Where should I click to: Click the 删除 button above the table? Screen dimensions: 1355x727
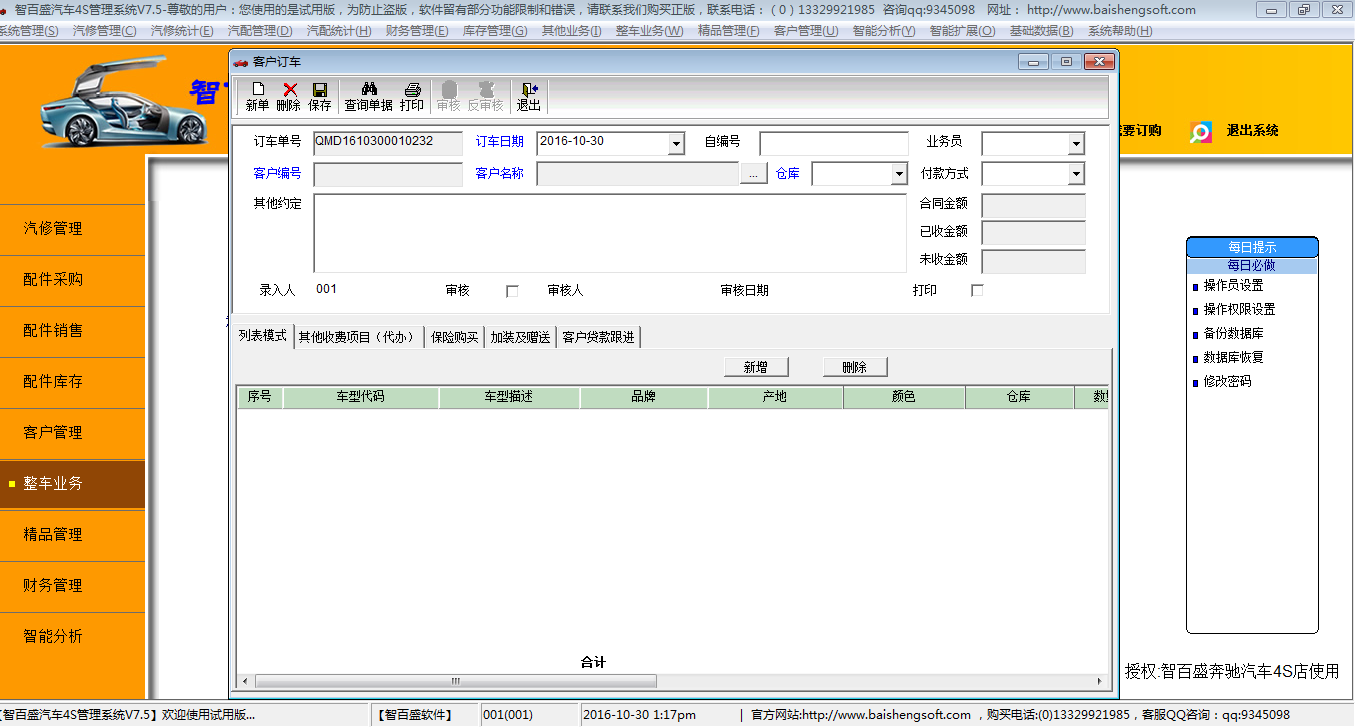pos(855,367)
